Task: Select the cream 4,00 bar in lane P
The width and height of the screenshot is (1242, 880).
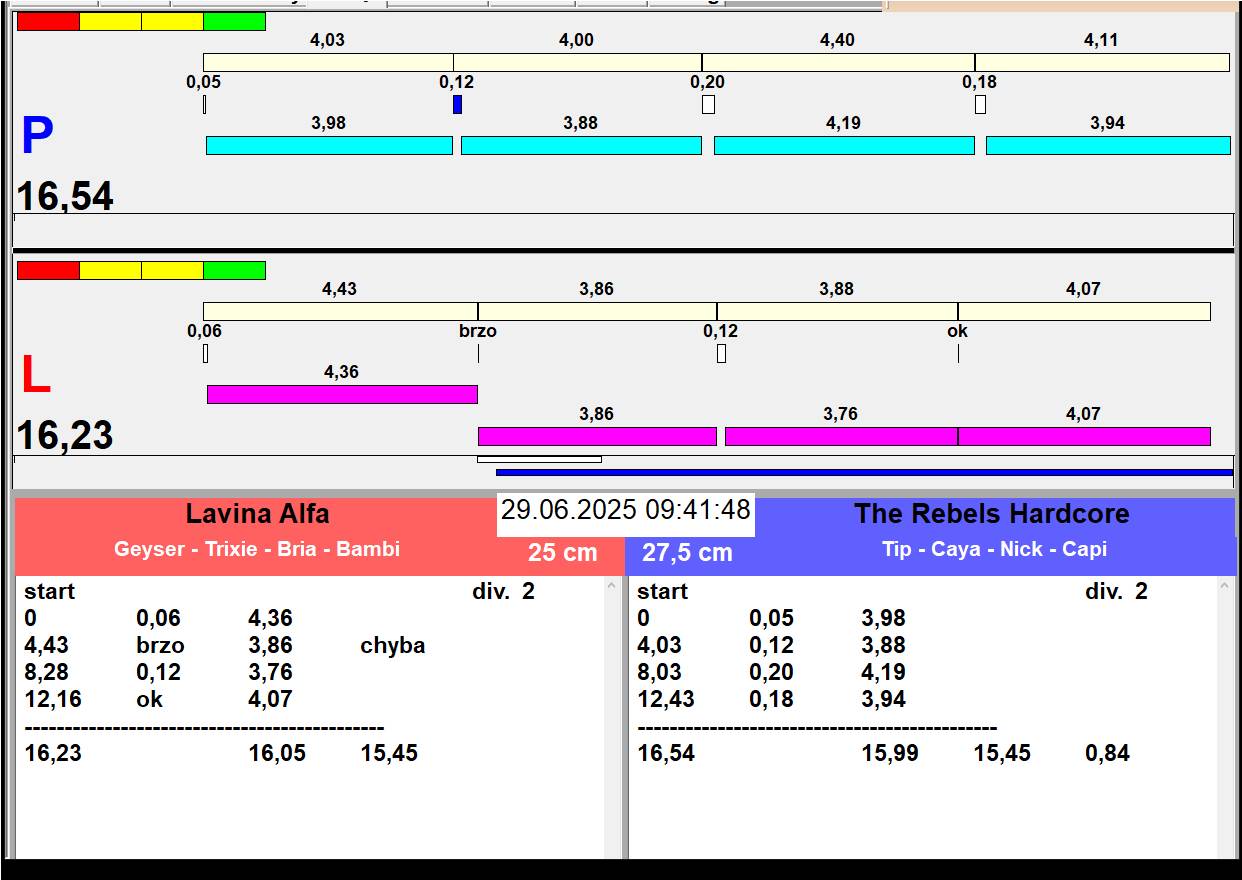Action: (x=577, y=62)
